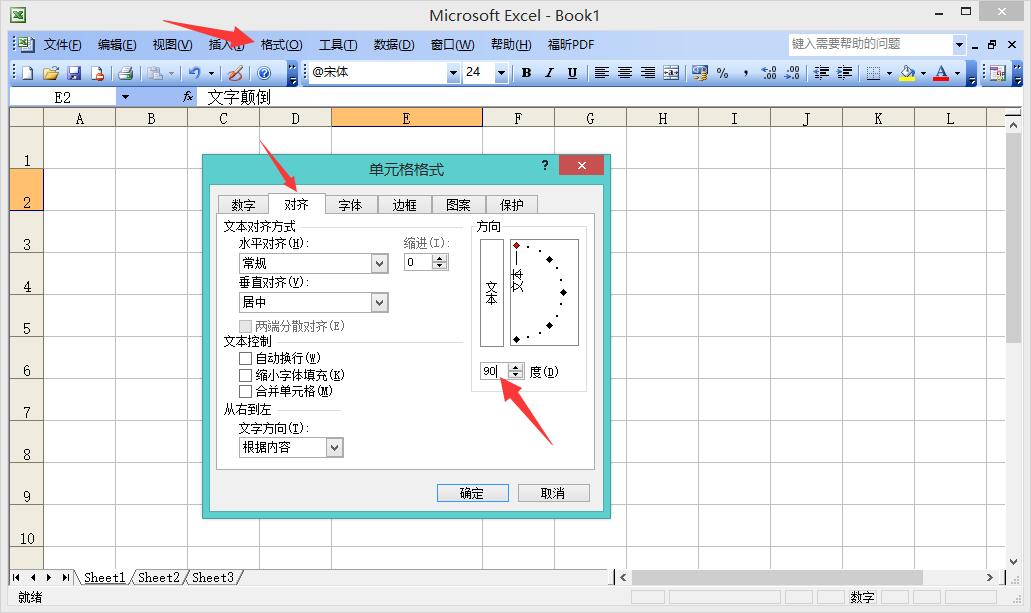Open the 格式(O) menu
The height and width of the screenshot is (613, 1031).
point(281,45)
